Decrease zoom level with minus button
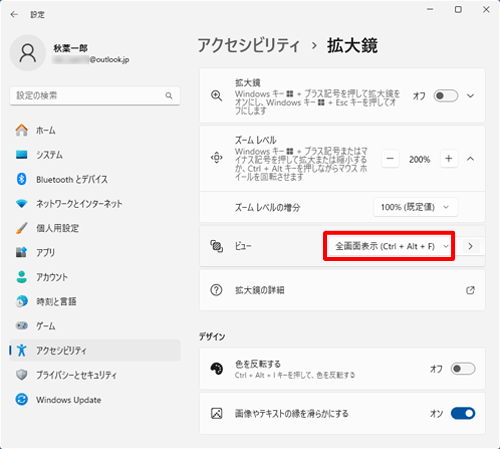Screen dimensions: 500x449 390,159
